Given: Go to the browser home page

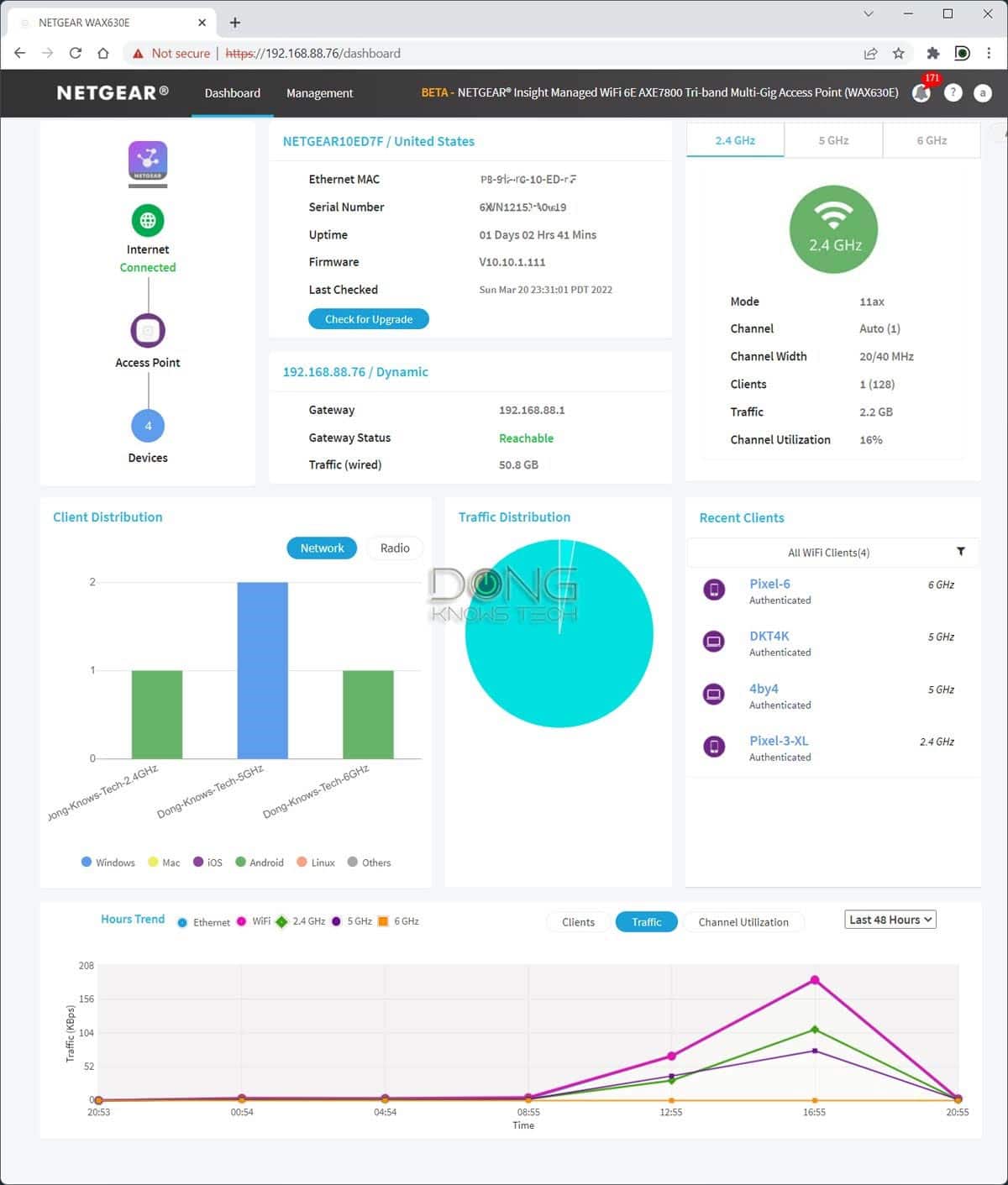Looking at the screenshot, I should (102, 53).
